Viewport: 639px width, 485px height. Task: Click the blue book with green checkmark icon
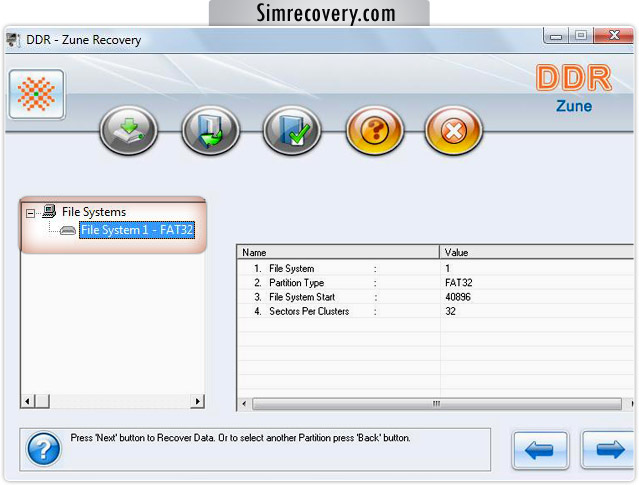[292, 130]
